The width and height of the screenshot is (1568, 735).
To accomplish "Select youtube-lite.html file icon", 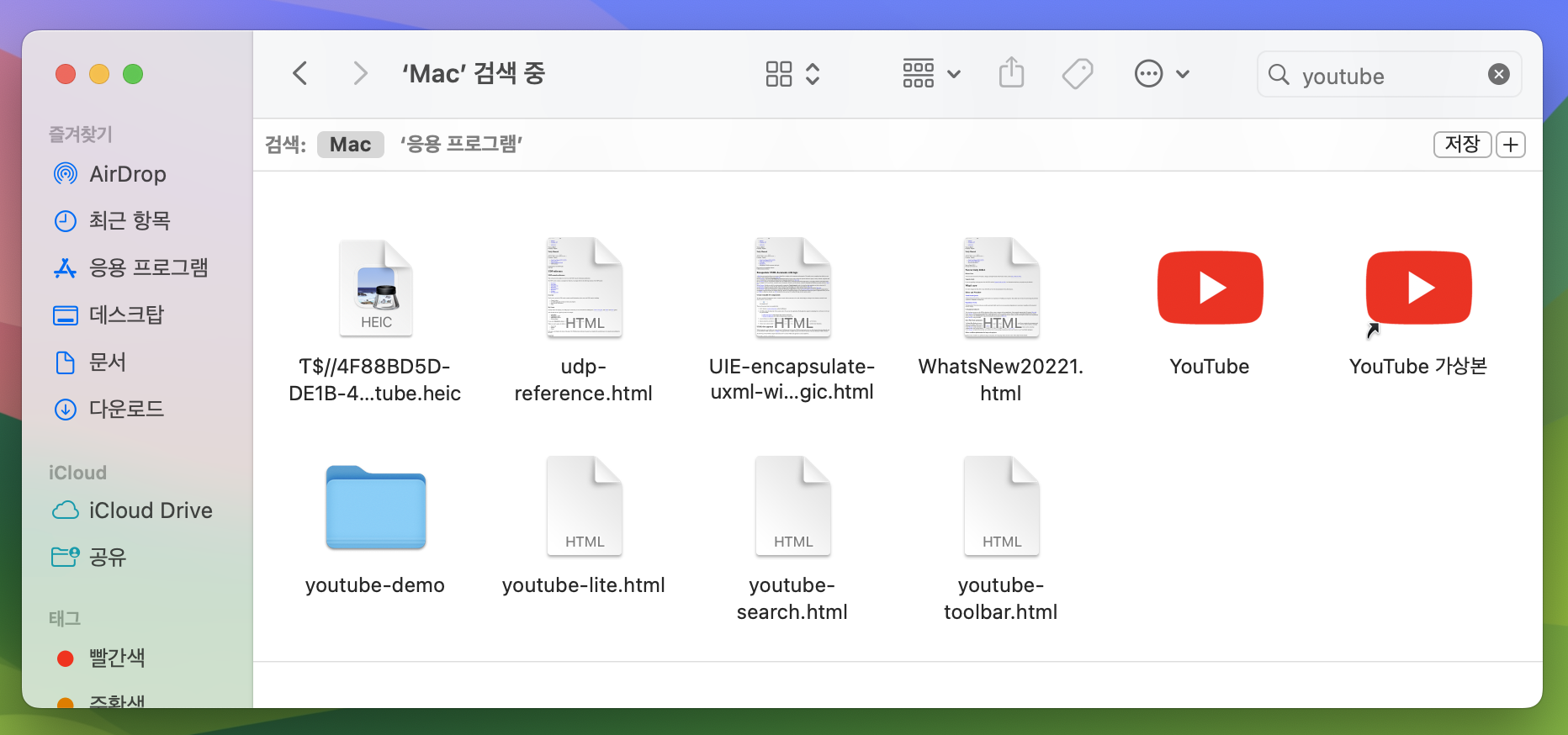I will click(x=584, y=506).
